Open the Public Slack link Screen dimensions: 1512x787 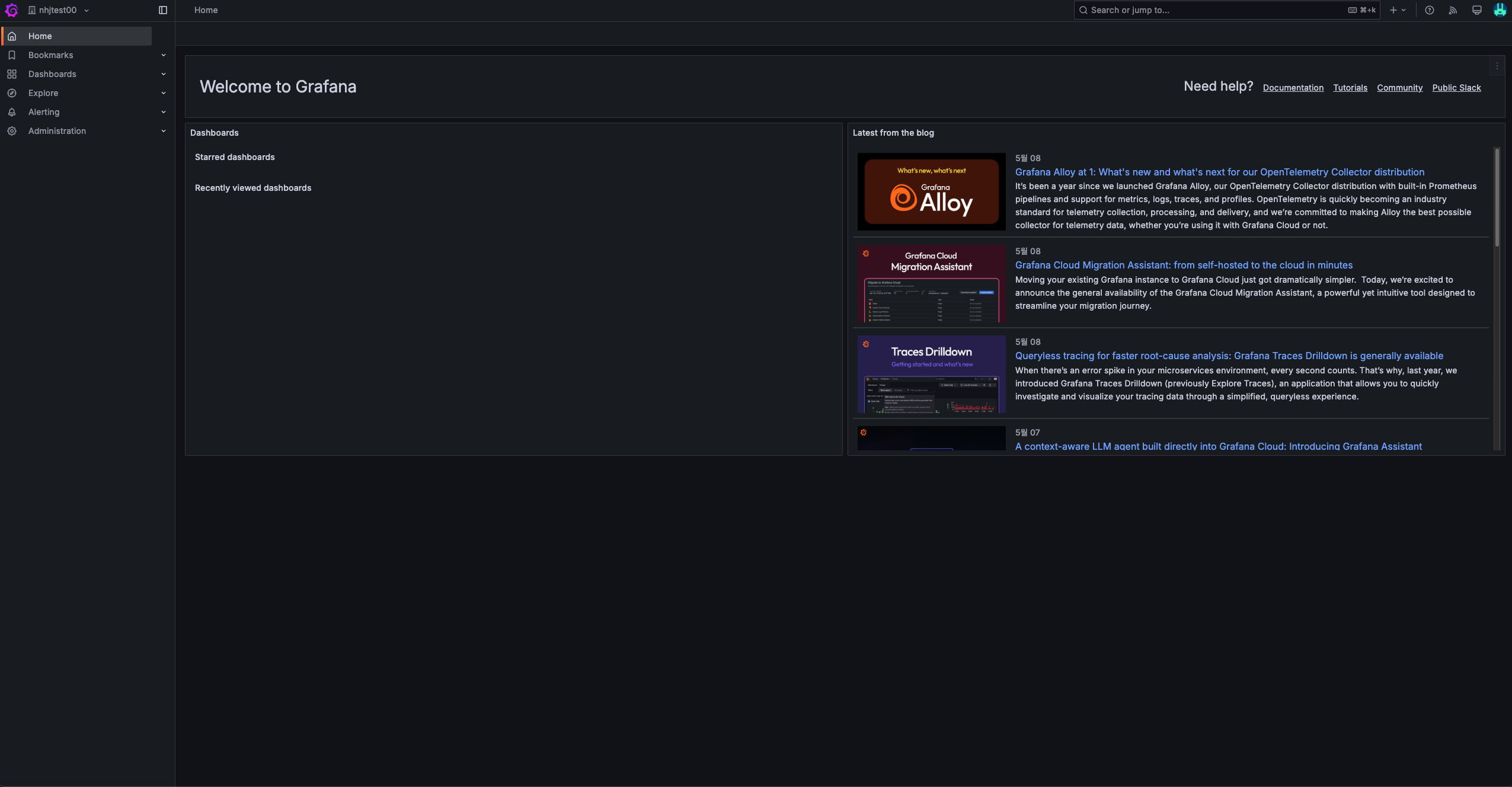[1456, 88]
